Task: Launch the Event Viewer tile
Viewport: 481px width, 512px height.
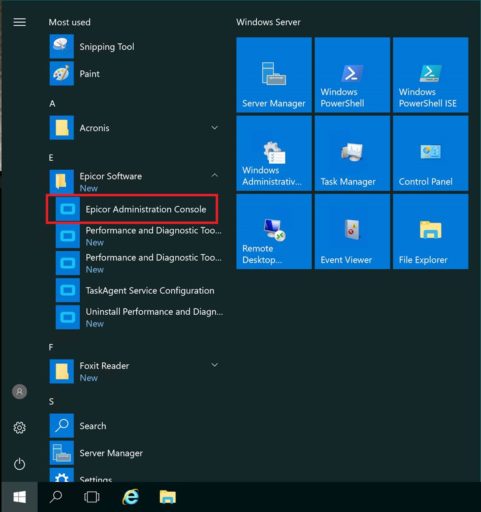Action: (352, 232)
